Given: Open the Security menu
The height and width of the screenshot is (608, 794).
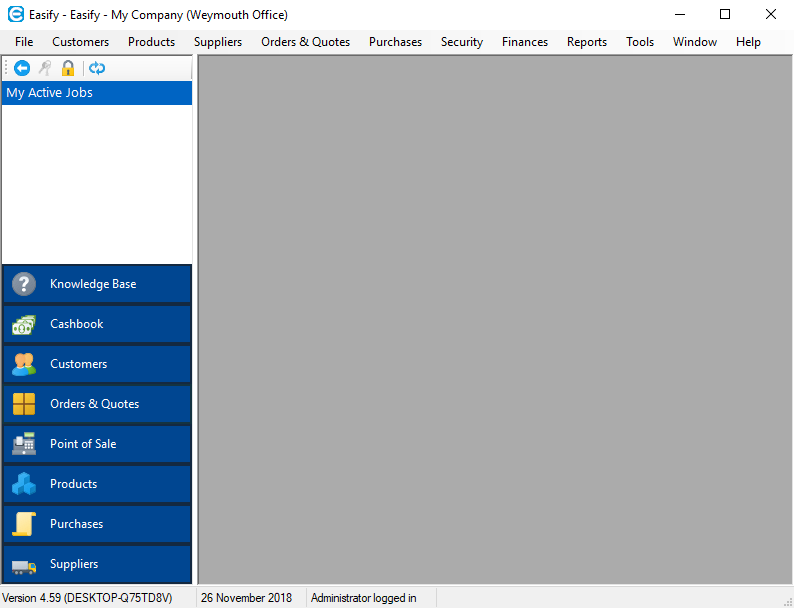Looking at the screenshot, I should click(x=462, y=42).
